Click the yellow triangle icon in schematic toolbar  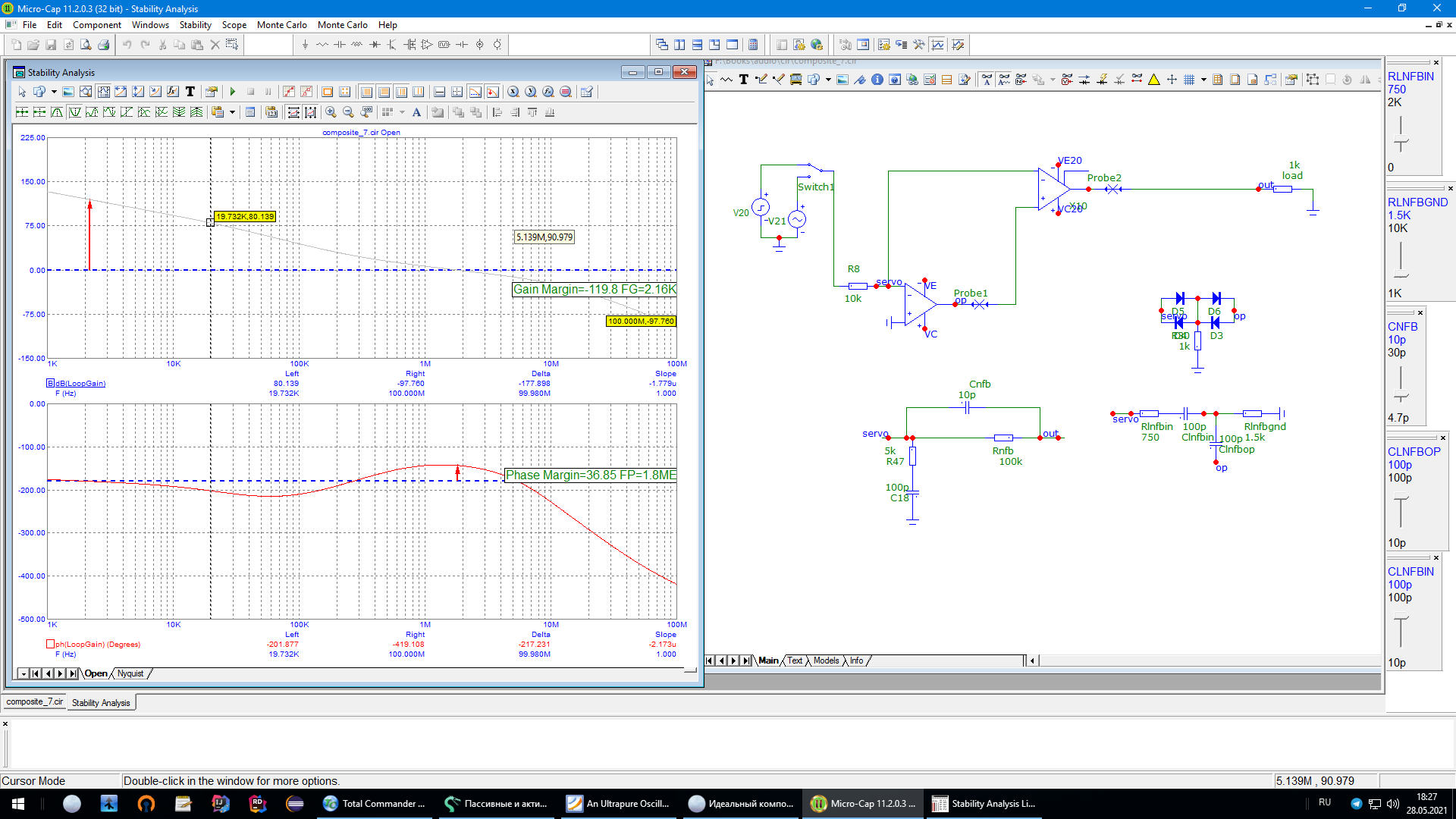pos(1154,80)
